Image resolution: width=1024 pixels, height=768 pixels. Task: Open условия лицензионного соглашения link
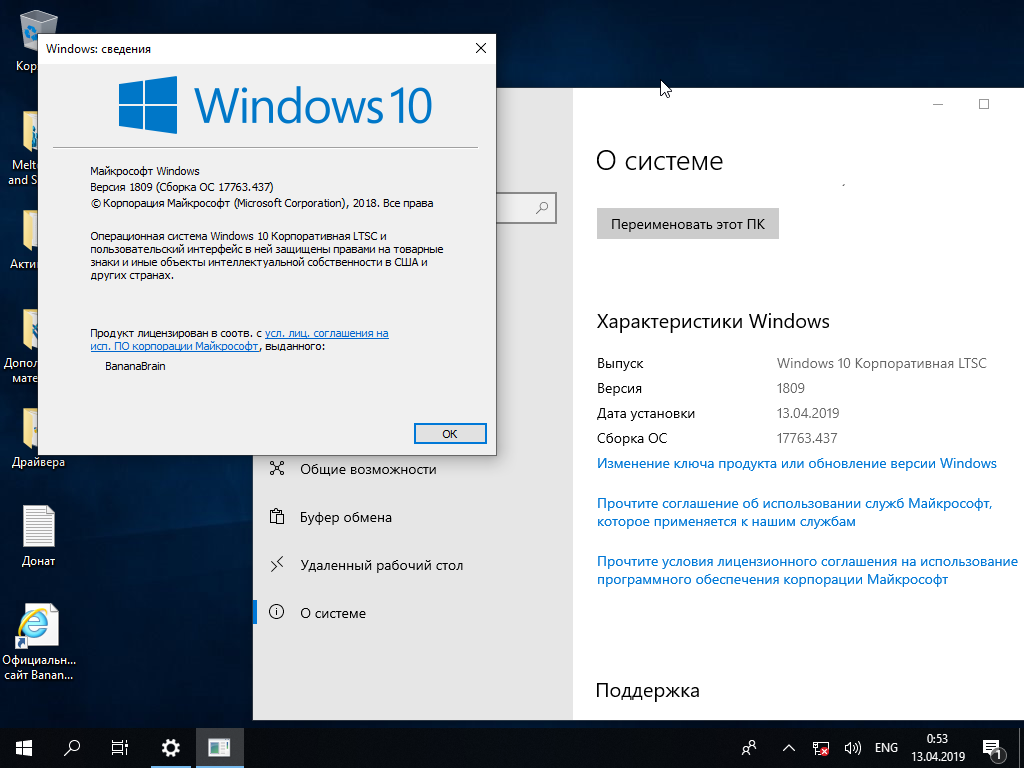[x=807, y=570]
